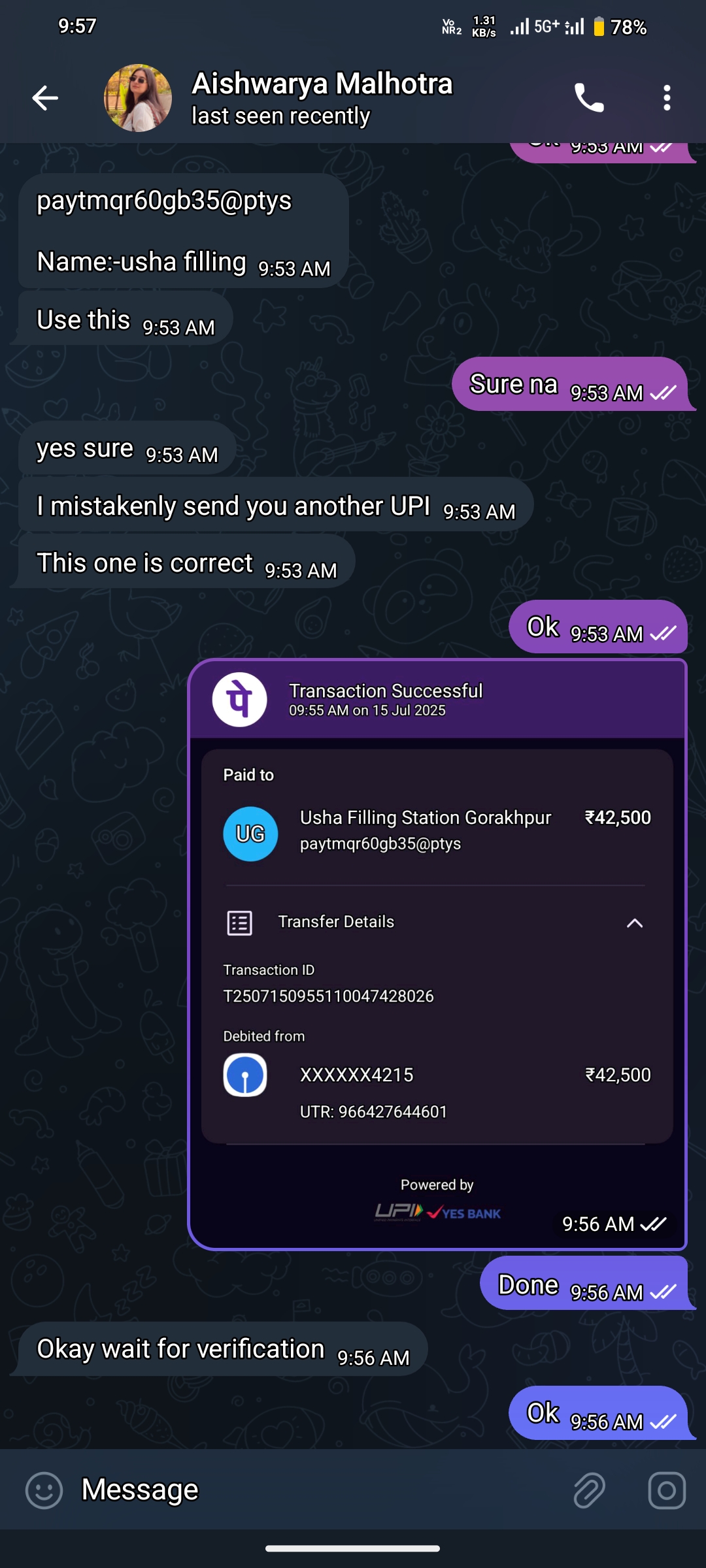The width and height of the screenshot is (706, 1568).
Task: Tap the "This one is correct" message
Action: pos(186,563)
